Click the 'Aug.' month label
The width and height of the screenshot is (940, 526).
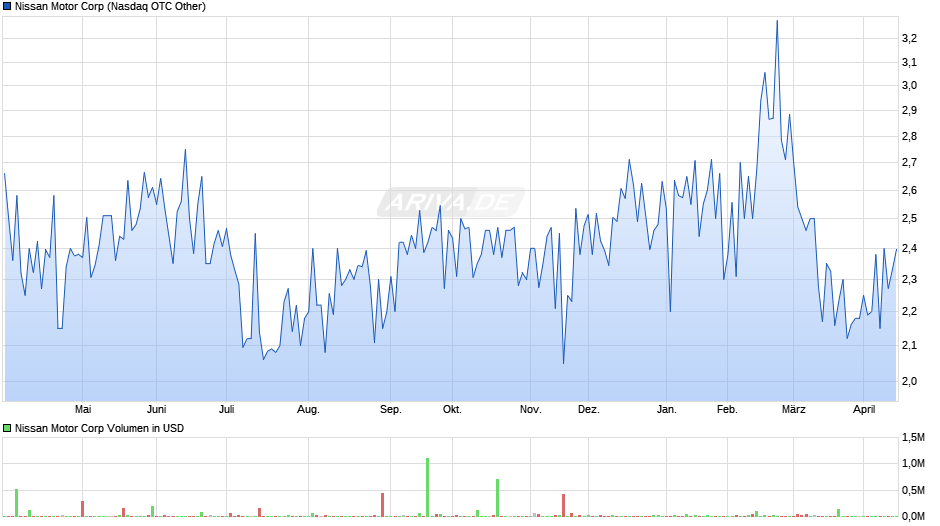[x=309, y=409]
